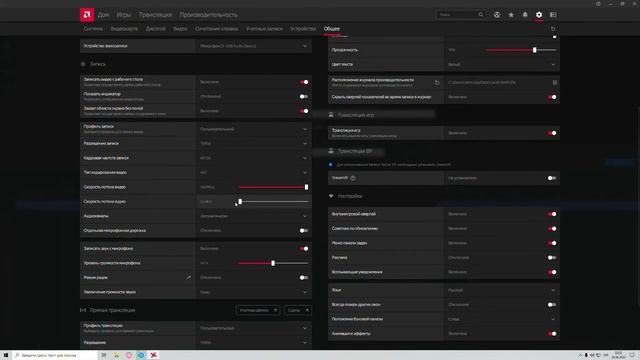Click the video bitrate slider handle
This screenshot has width=640, height=360.
tap(306, 187)
